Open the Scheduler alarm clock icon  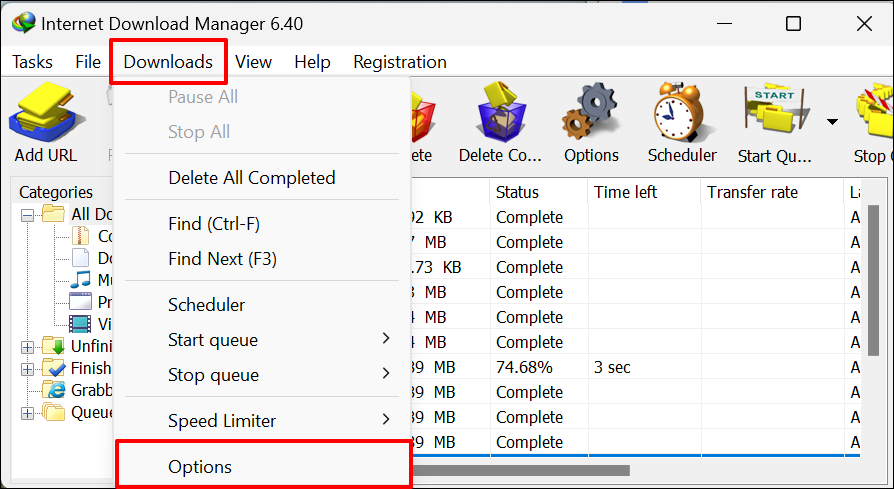682,113
